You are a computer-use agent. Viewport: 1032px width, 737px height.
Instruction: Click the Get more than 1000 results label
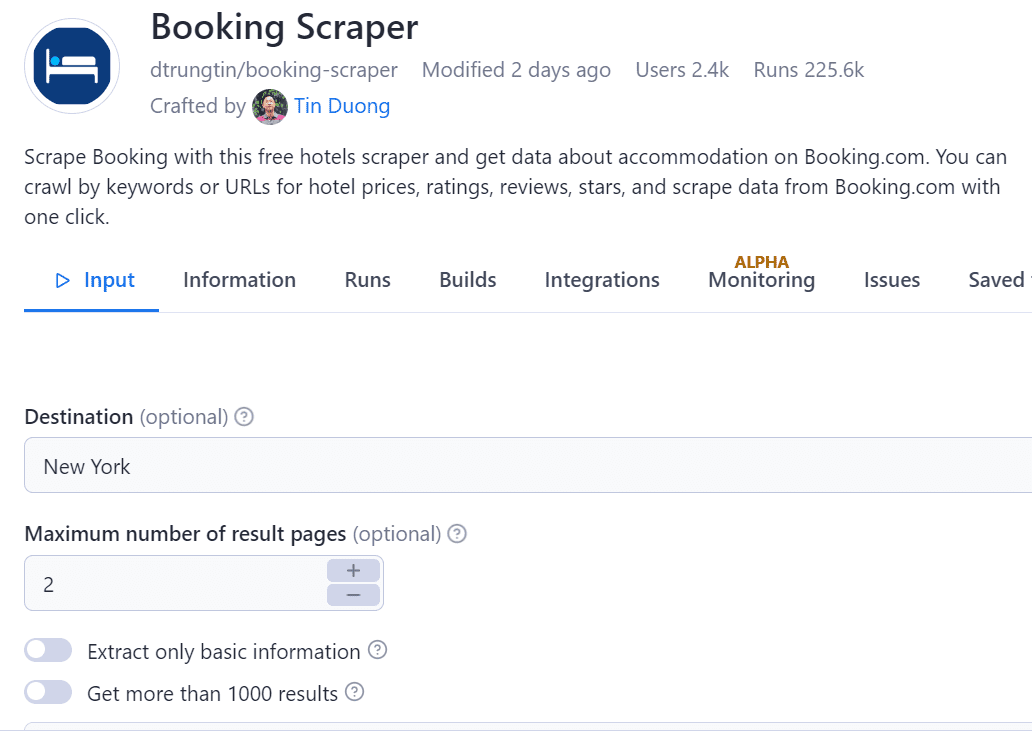coord(213,694)
